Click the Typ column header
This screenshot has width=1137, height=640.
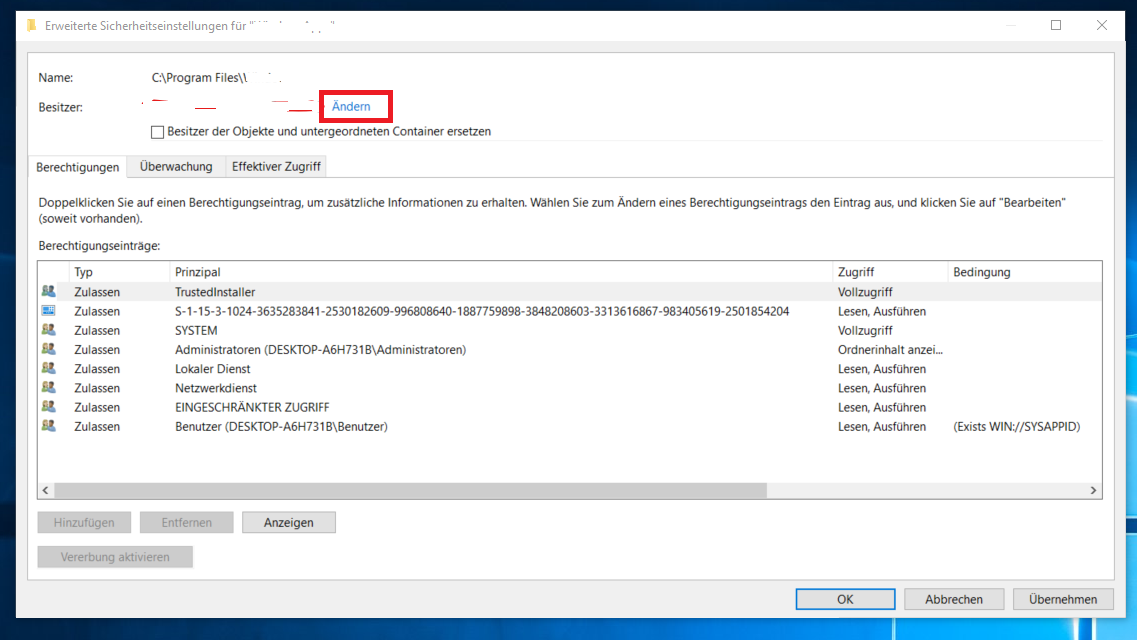(x=119, y=272)
